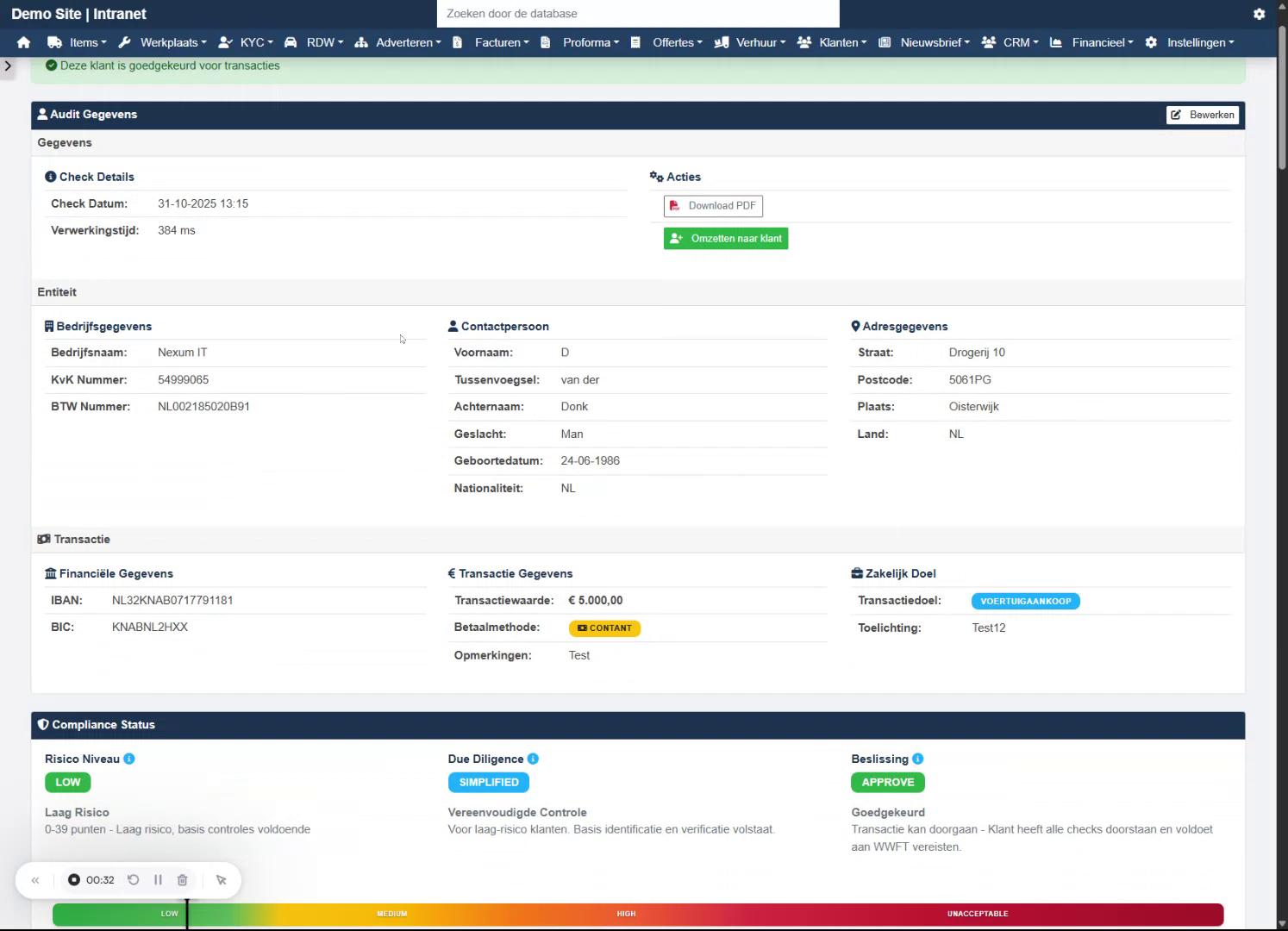Click Download PDF button
The width and height of the screenshot is (1288, 931).
coord(713,206)
